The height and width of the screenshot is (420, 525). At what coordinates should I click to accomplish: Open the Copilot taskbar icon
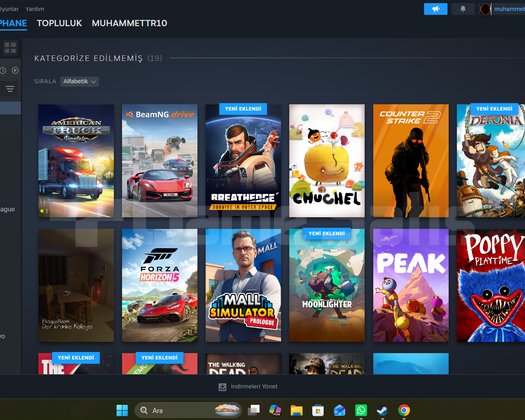[275, 410]
